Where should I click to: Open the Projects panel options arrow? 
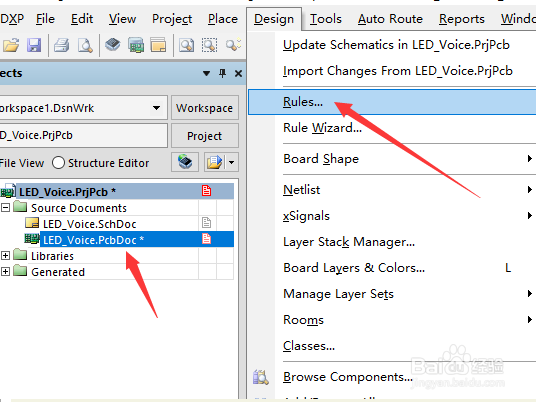[206, 73]
